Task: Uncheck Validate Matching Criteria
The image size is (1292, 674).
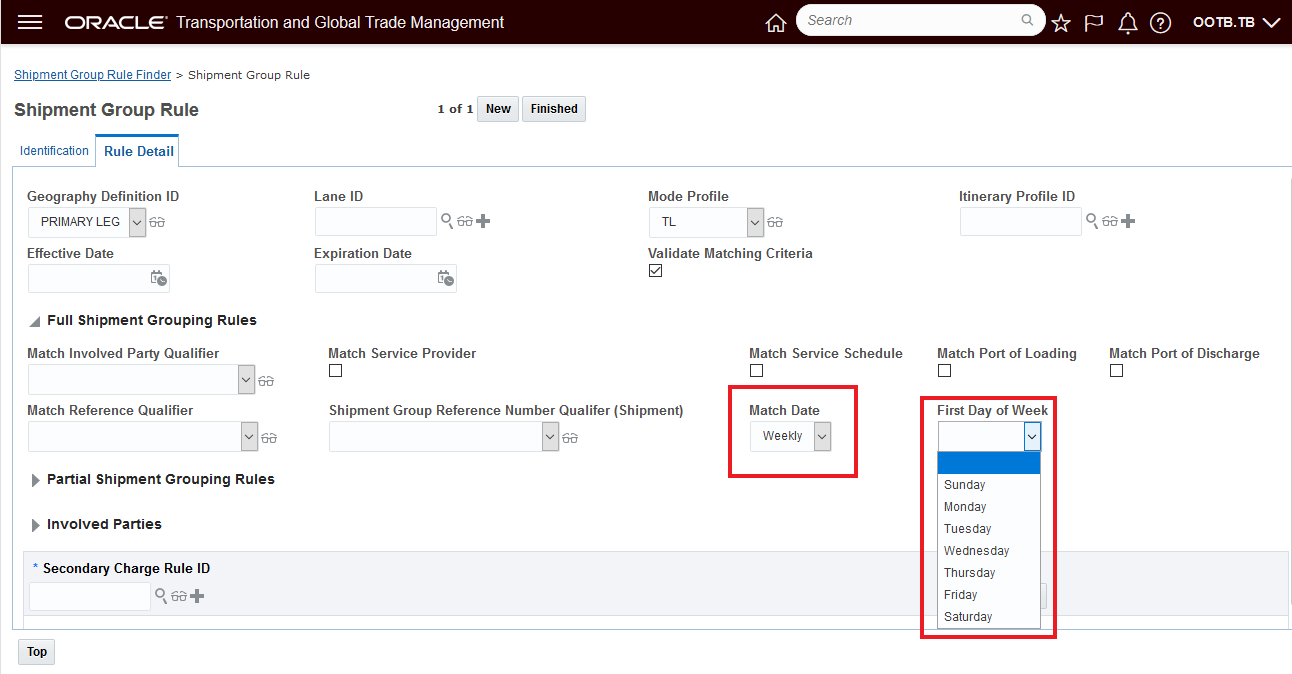Action: pos(655,270)
